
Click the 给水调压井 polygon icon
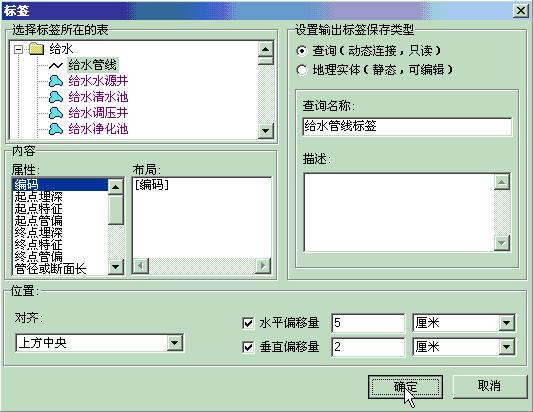[x=56, y=113]
